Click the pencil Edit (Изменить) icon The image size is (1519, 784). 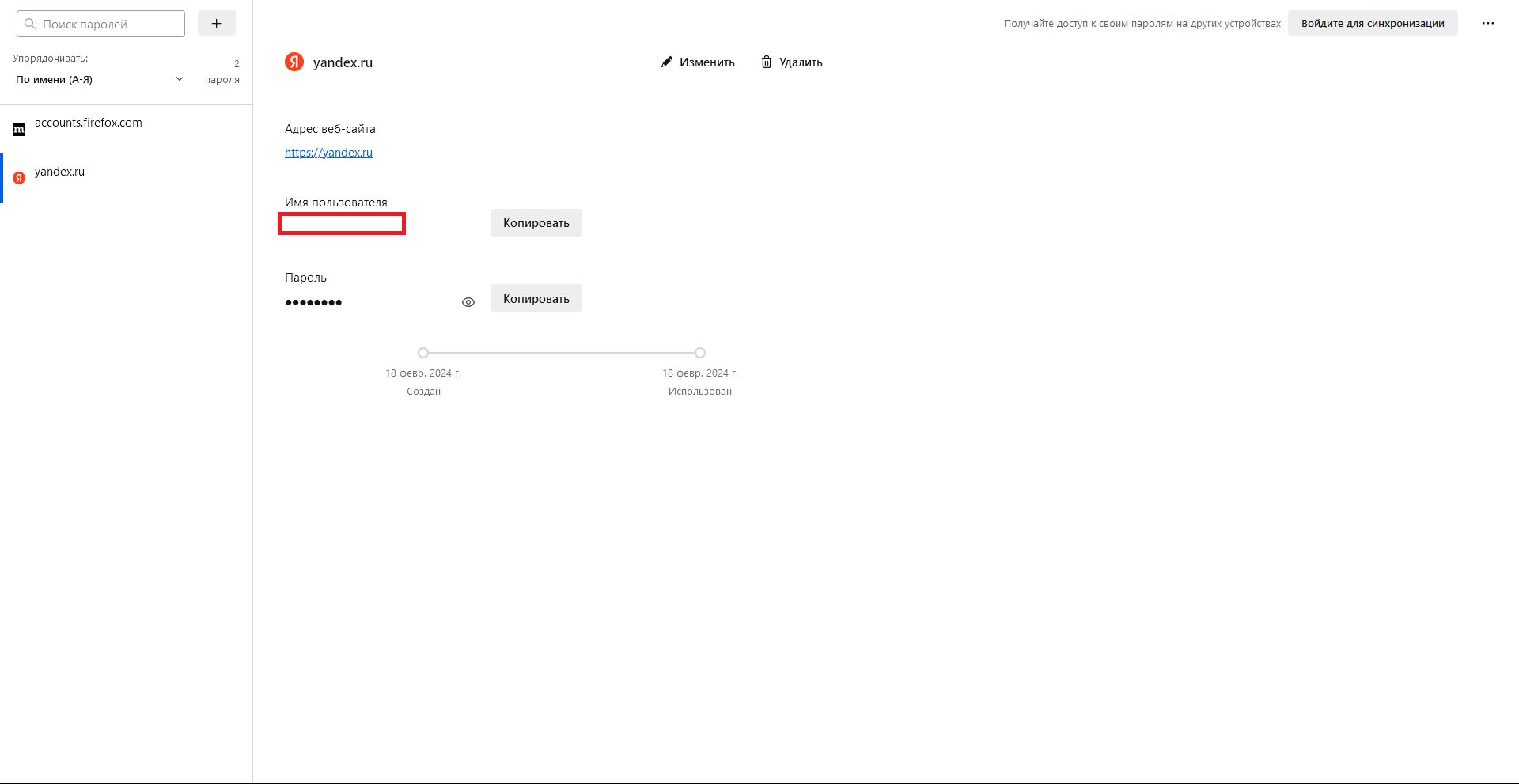click(x=667, y=62)
